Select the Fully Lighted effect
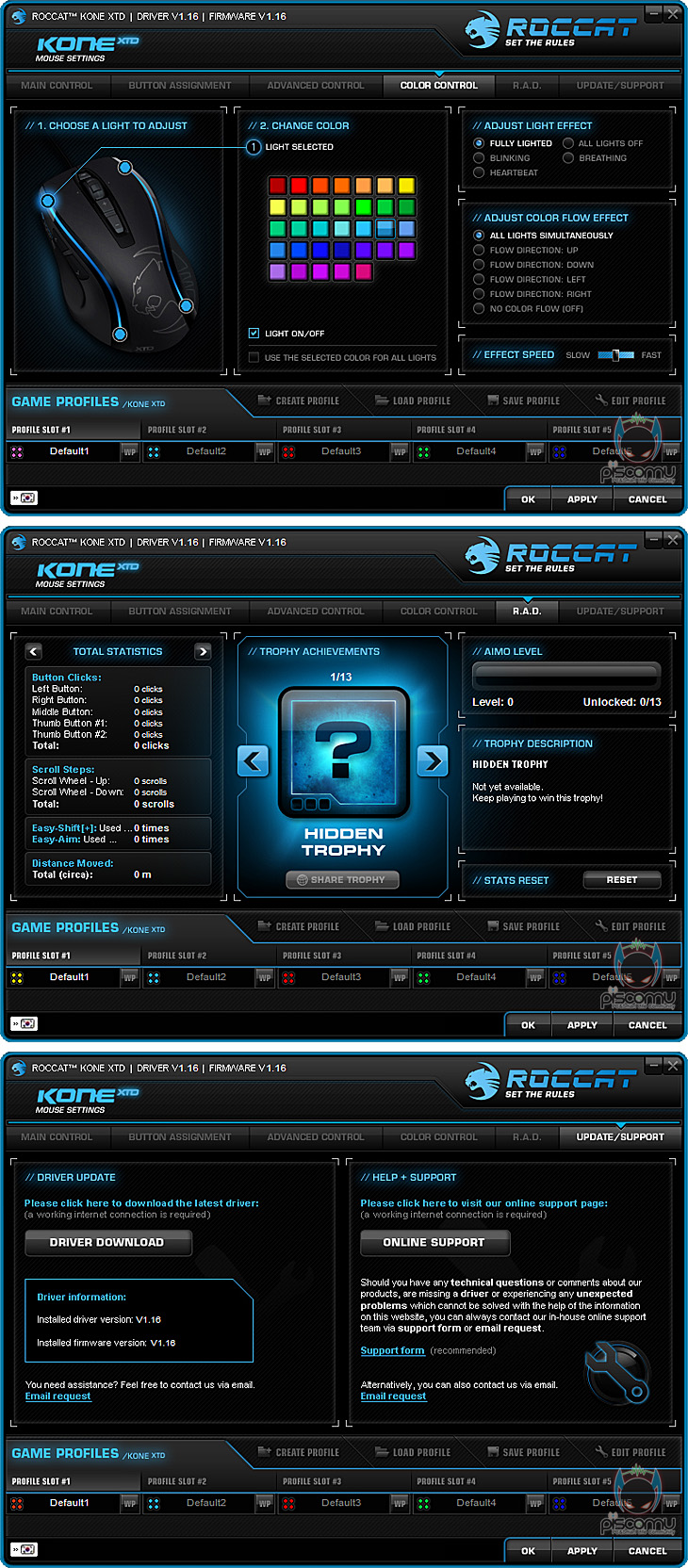688x1568 pixels. [479, 143]
